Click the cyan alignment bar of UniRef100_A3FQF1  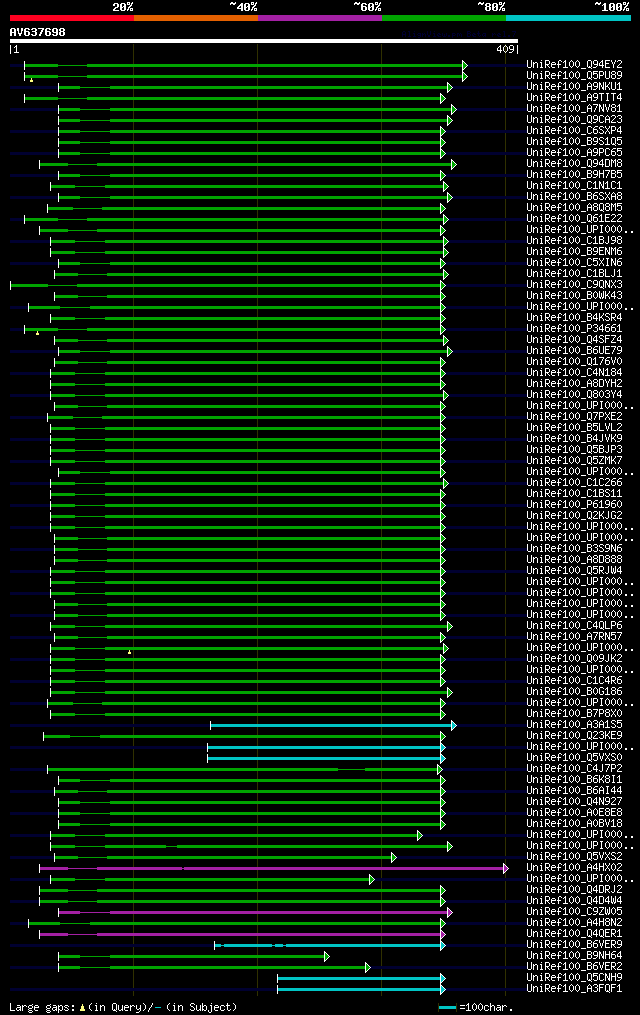pyautogui.click(x=360, y=990)
